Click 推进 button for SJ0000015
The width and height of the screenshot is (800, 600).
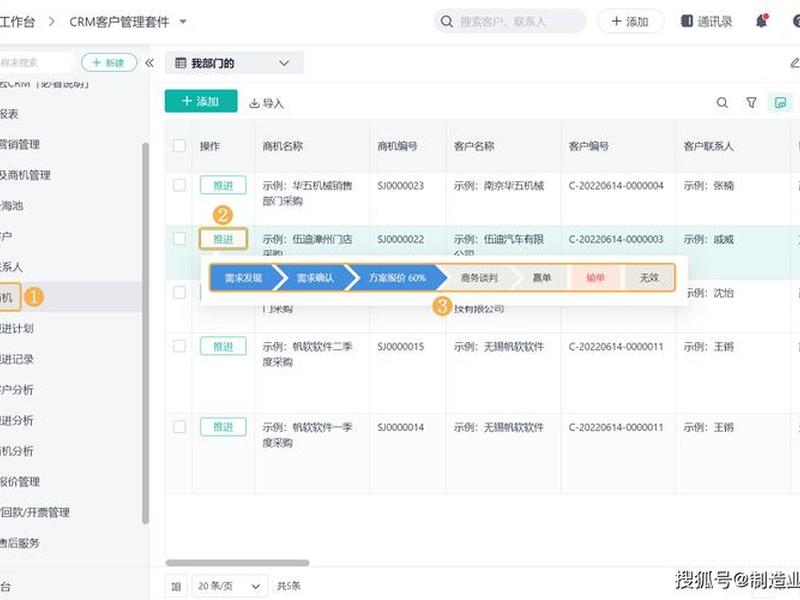tap(223, 346)
